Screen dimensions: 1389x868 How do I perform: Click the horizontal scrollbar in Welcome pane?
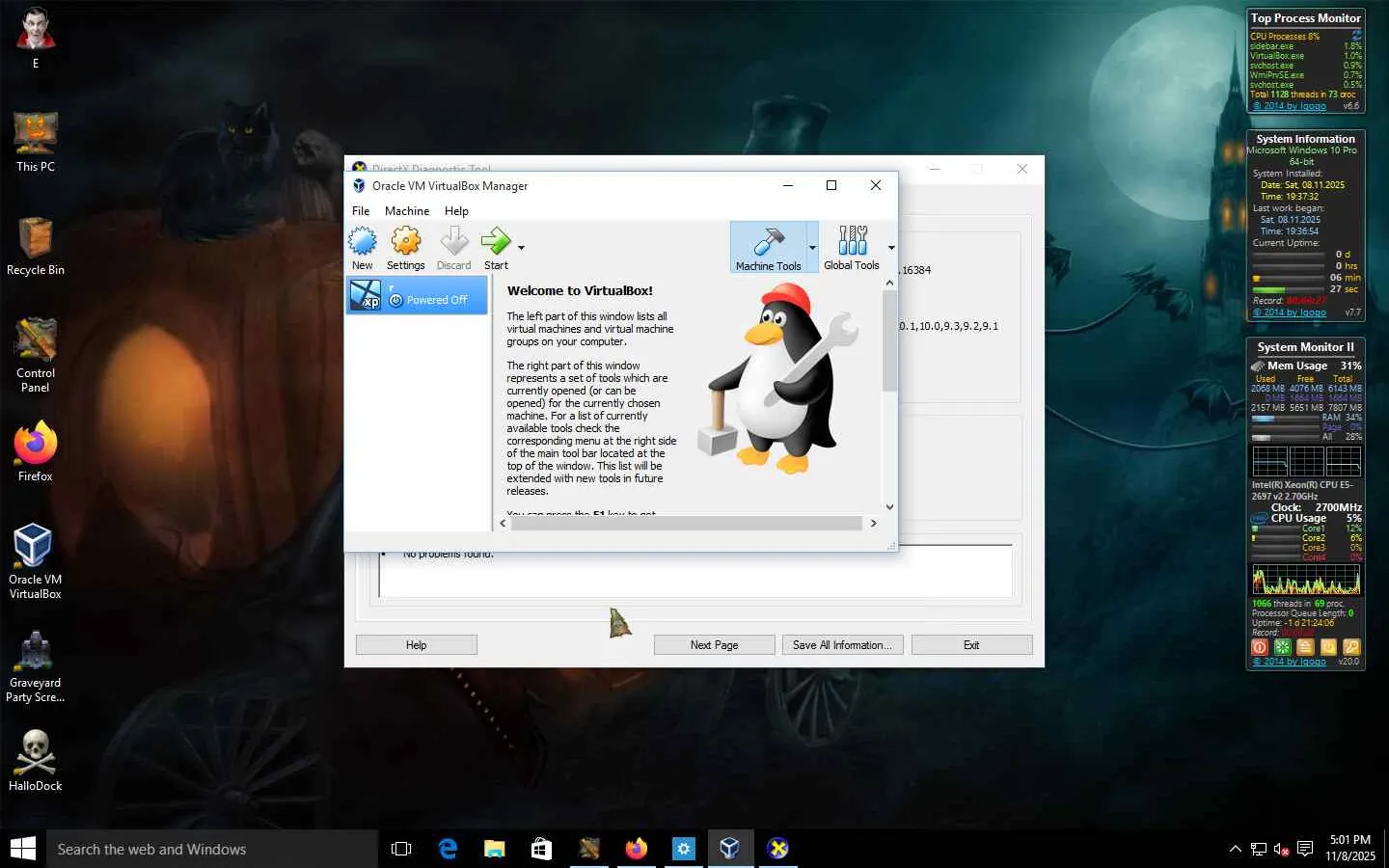[686, 523]
